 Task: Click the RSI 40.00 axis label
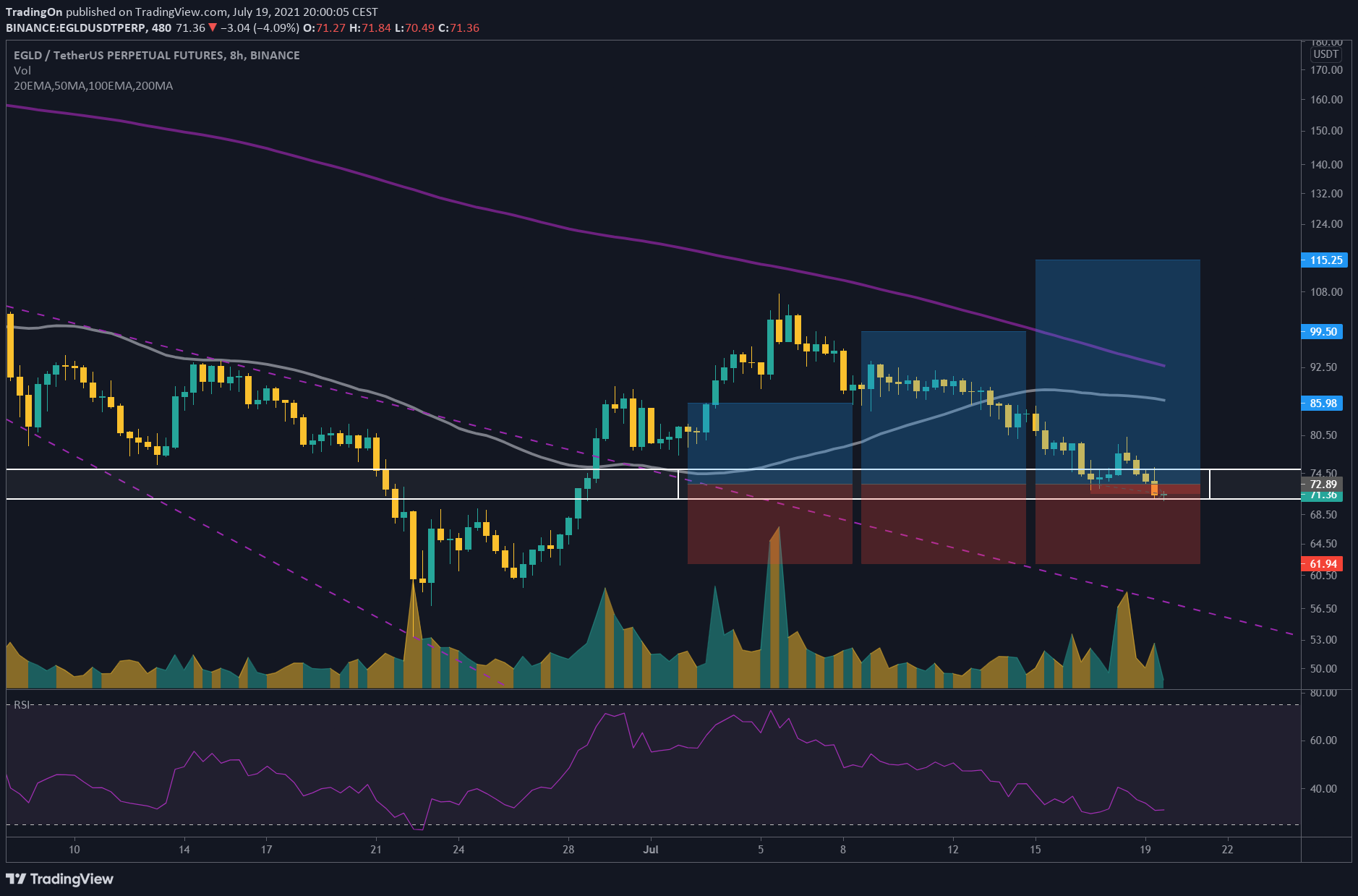pyautogui.click(x=1323, y=788)
